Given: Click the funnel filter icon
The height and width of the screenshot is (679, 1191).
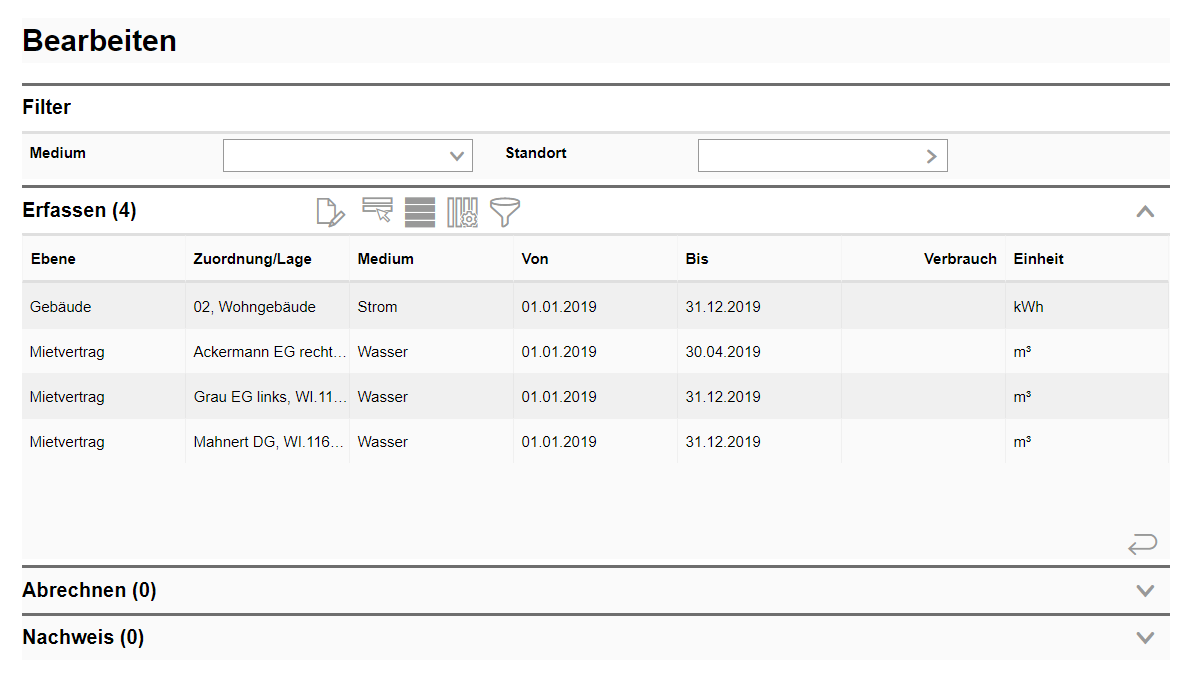Looking at the screenshot, I should [x=505, y=212].
